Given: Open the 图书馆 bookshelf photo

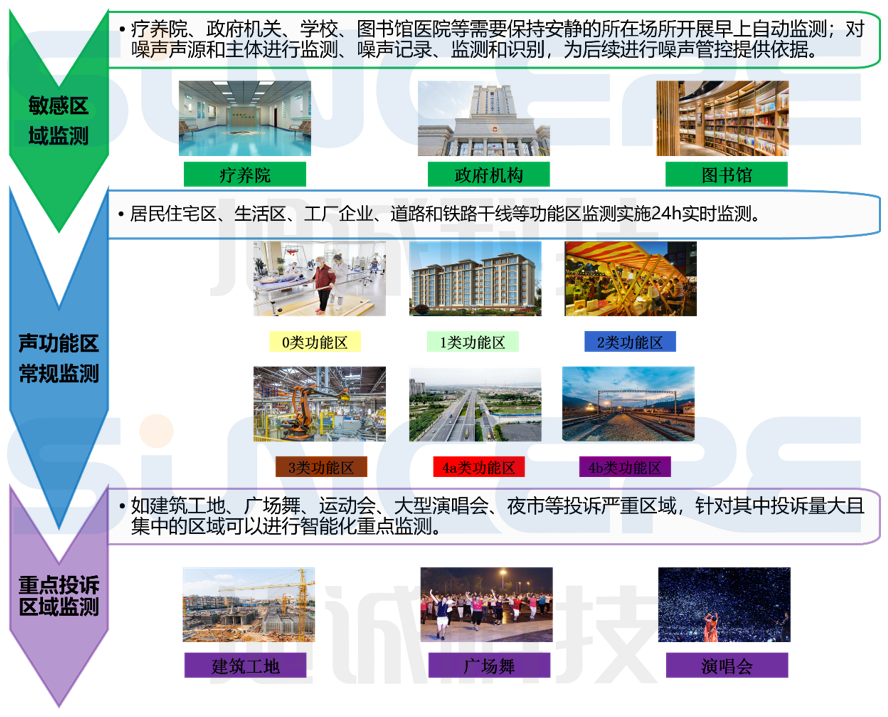Looking at the screenshot, I should point(722,118).
